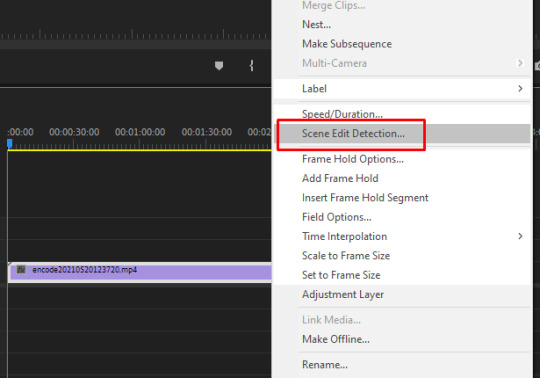Choose Rename... in the context menu
The width and height of the screenshot is (540, 378).
point(402,365)
